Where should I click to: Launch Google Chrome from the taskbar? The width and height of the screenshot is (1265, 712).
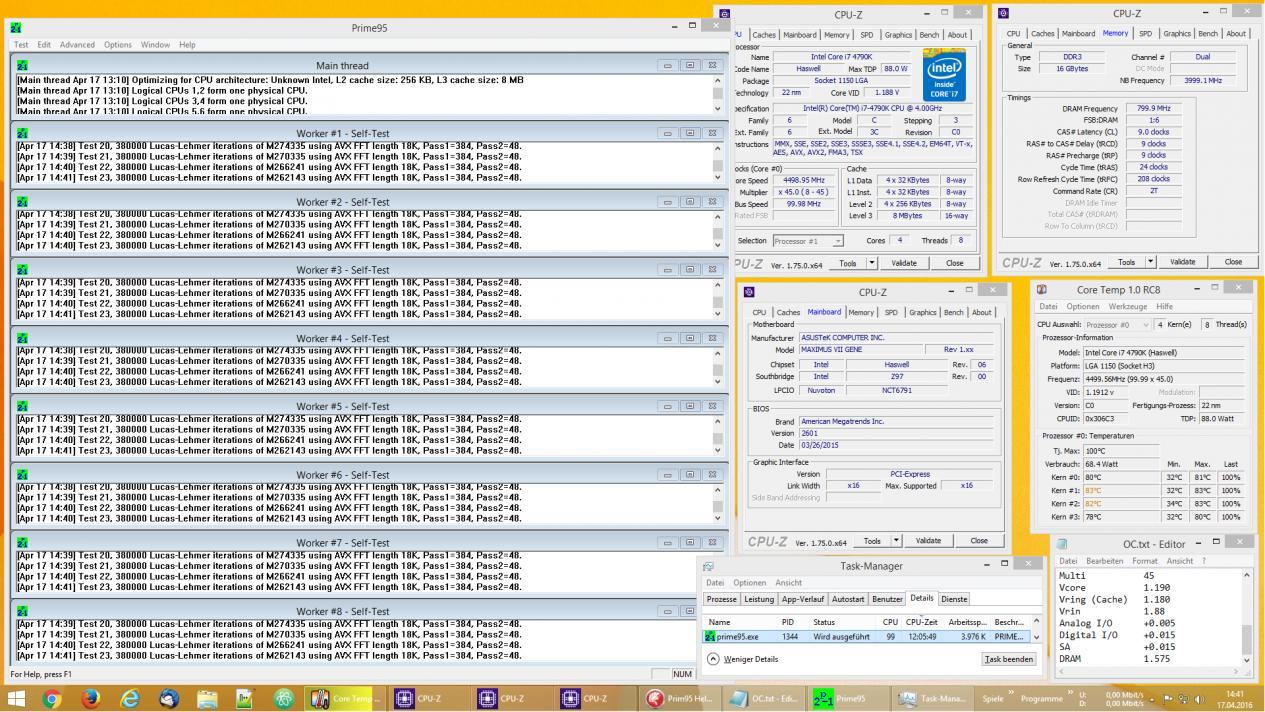click(x=52, y=698)
